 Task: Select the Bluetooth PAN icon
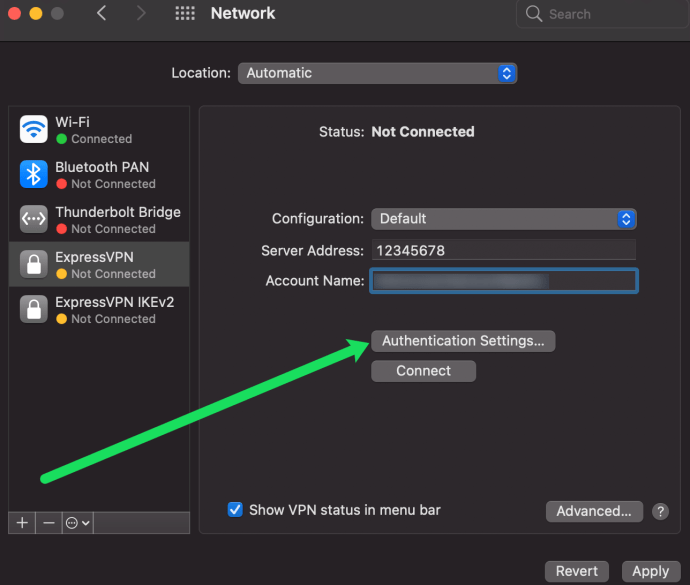click(33, 174)
